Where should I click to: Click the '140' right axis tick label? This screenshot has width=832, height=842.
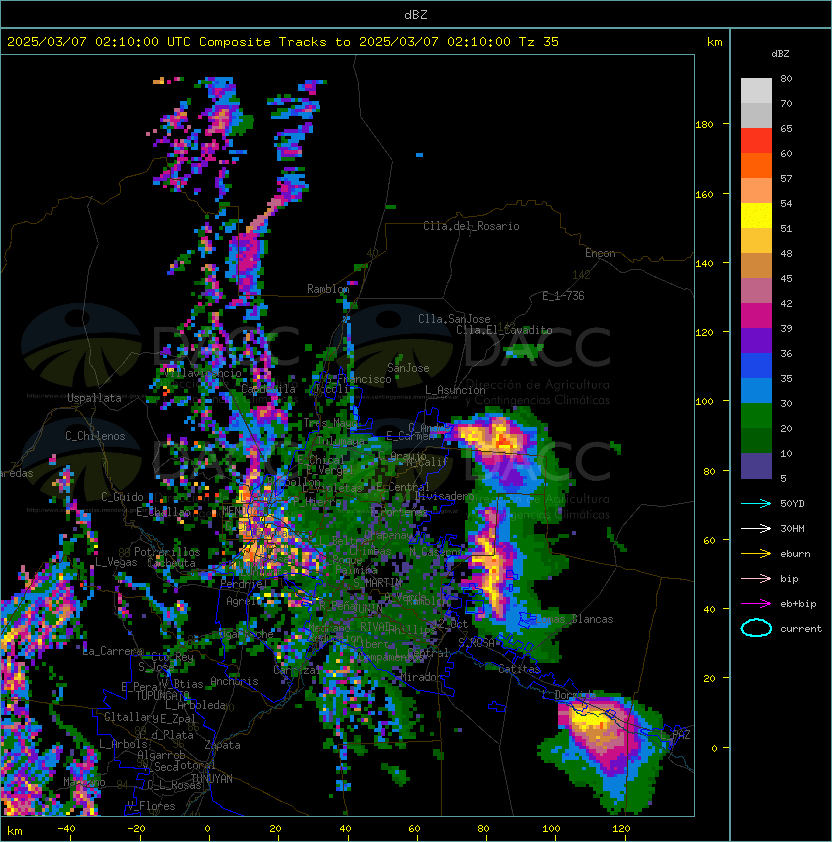pos(704,264)
